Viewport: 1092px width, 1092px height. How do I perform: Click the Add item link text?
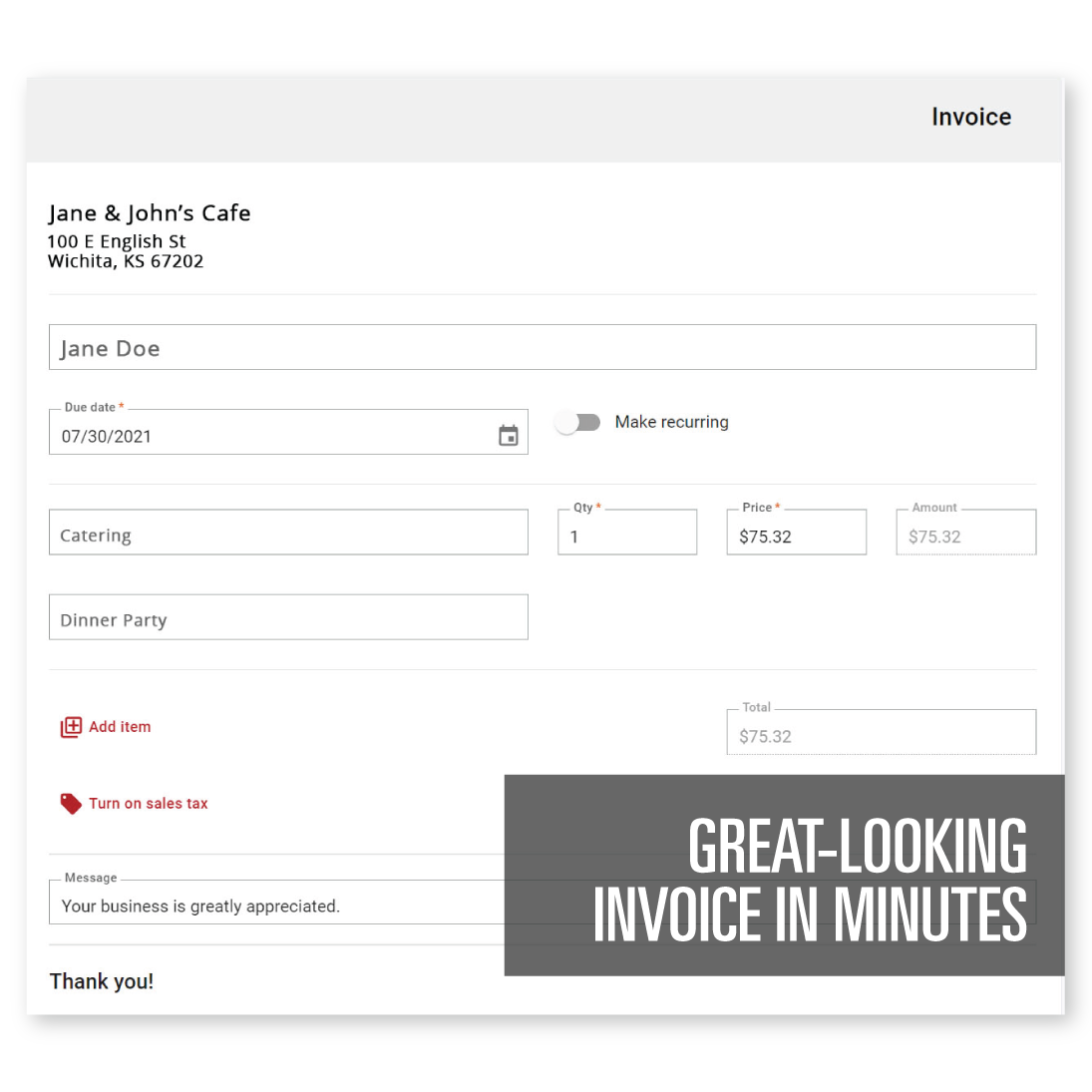pos(120,726)
